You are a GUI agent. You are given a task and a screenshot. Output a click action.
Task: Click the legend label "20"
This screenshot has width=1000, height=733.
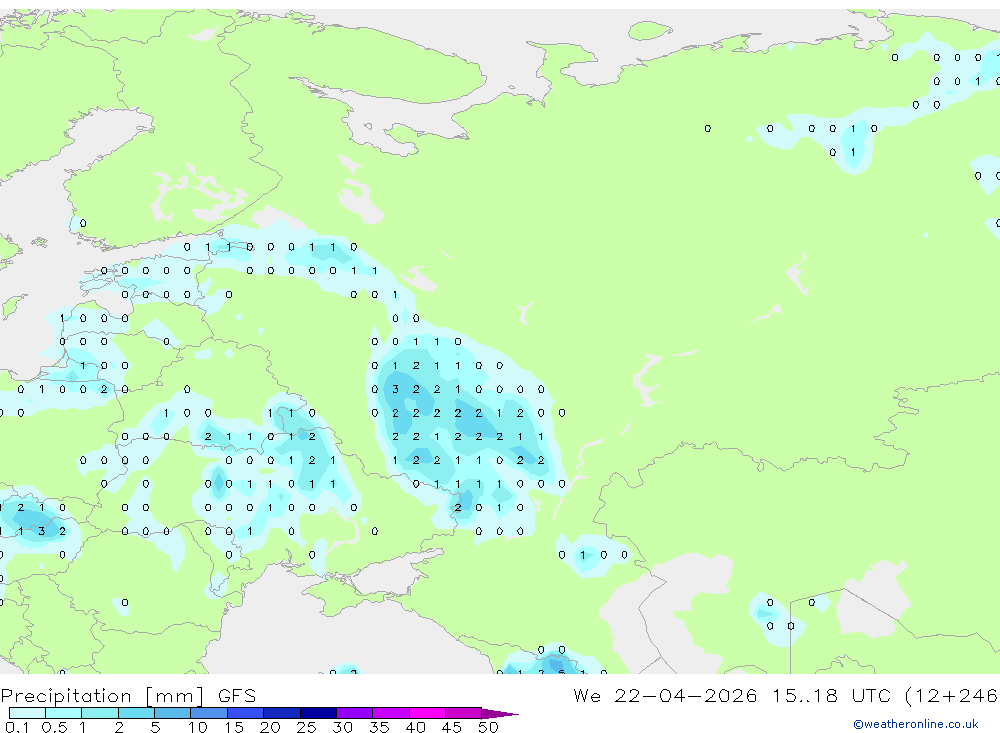270,727
